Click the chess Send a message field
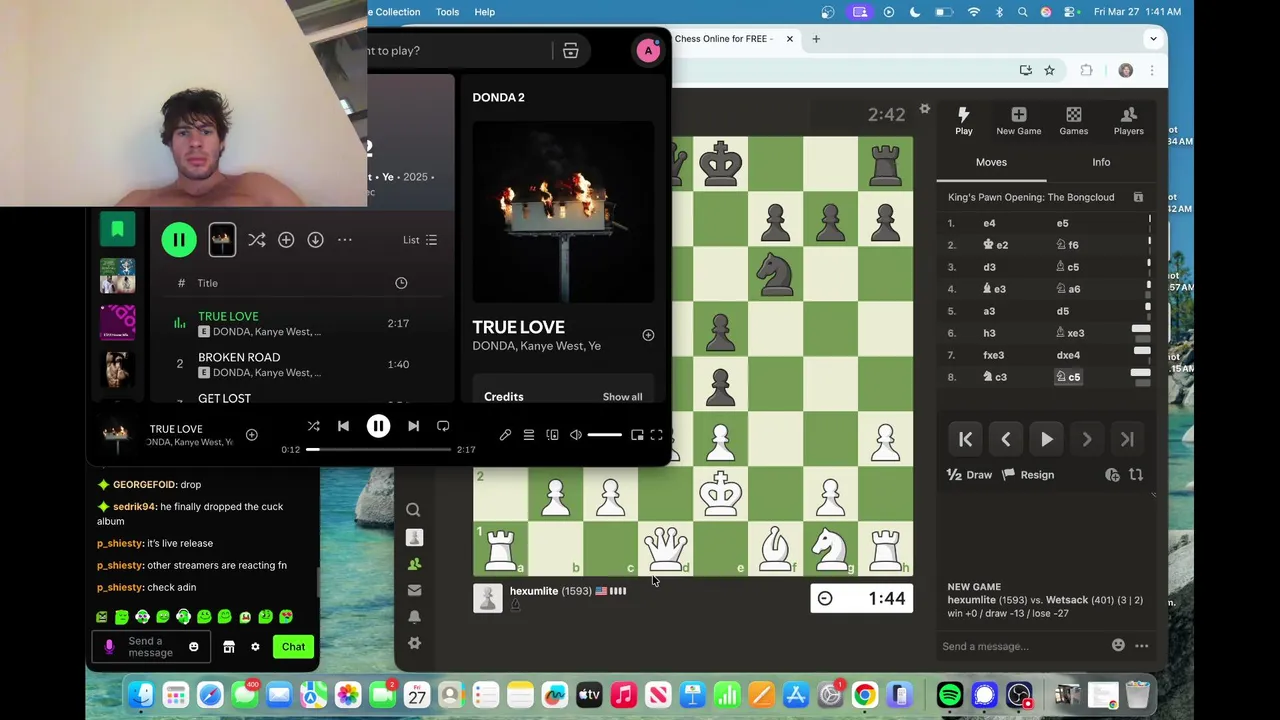Viewport: 1280px width, 720px height. click(1020, 646)
